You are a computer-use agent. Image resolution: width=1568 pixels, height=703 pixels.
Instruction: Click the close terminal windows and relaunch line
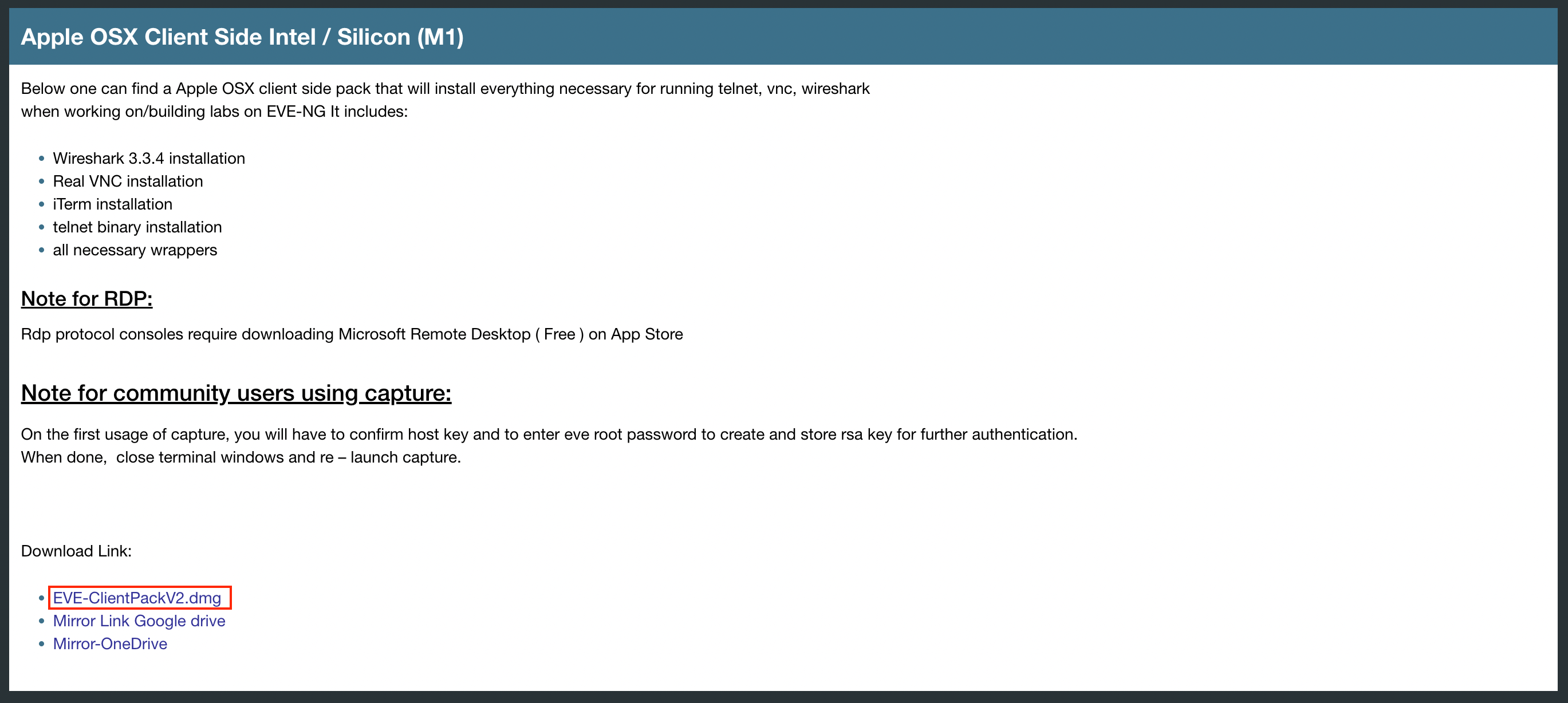pyautogui.click(x=241, y=457)
